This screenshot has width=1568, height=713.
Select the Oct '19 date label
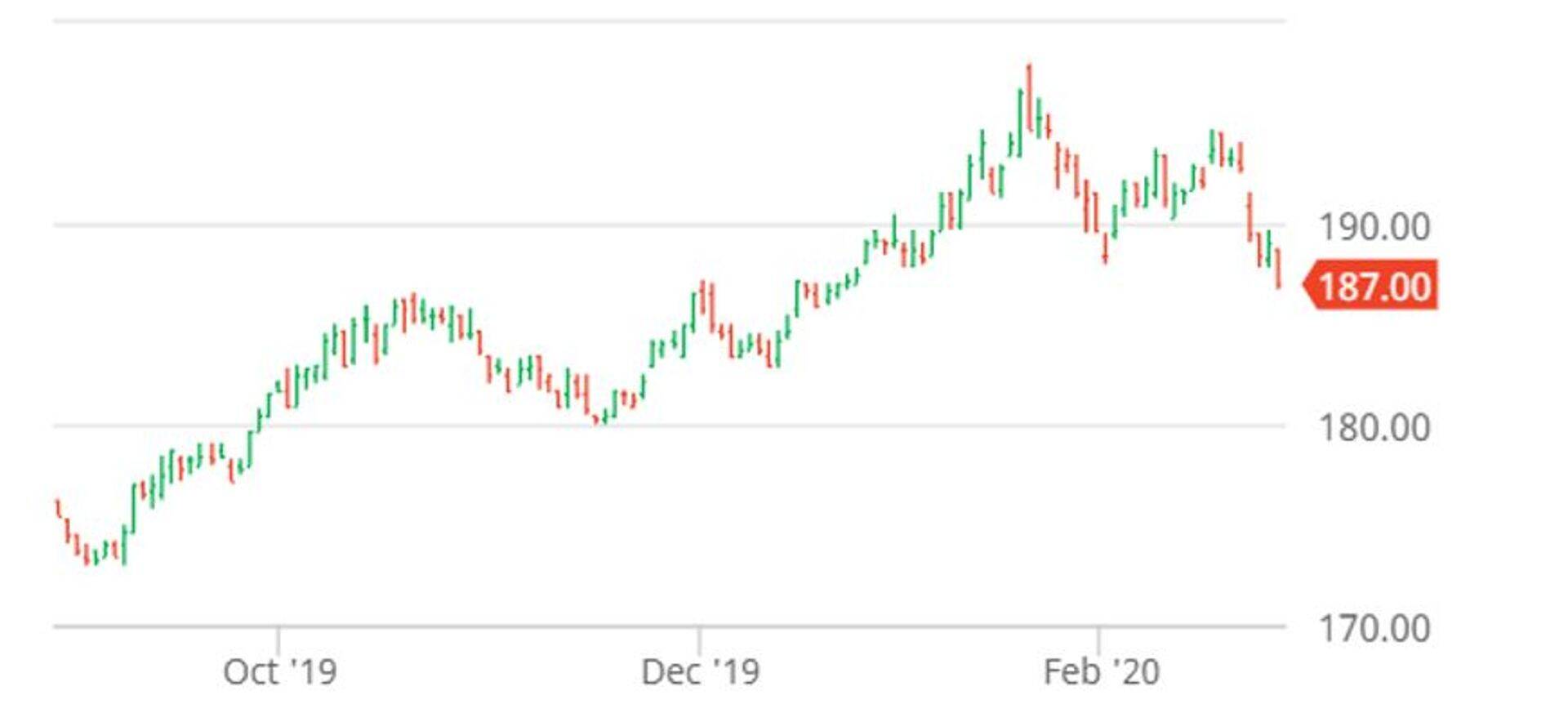(279, 671)
